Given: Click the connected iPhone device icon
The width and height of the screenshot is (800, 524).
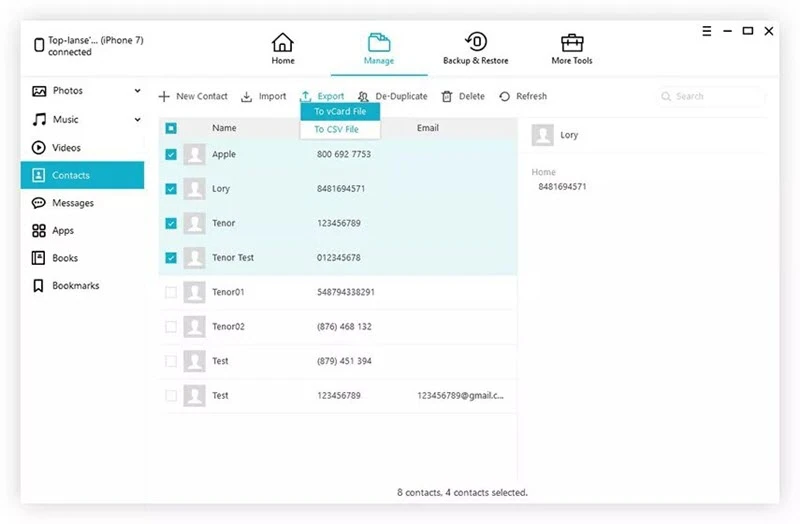Looking at the screenshot, I should 39,45.
